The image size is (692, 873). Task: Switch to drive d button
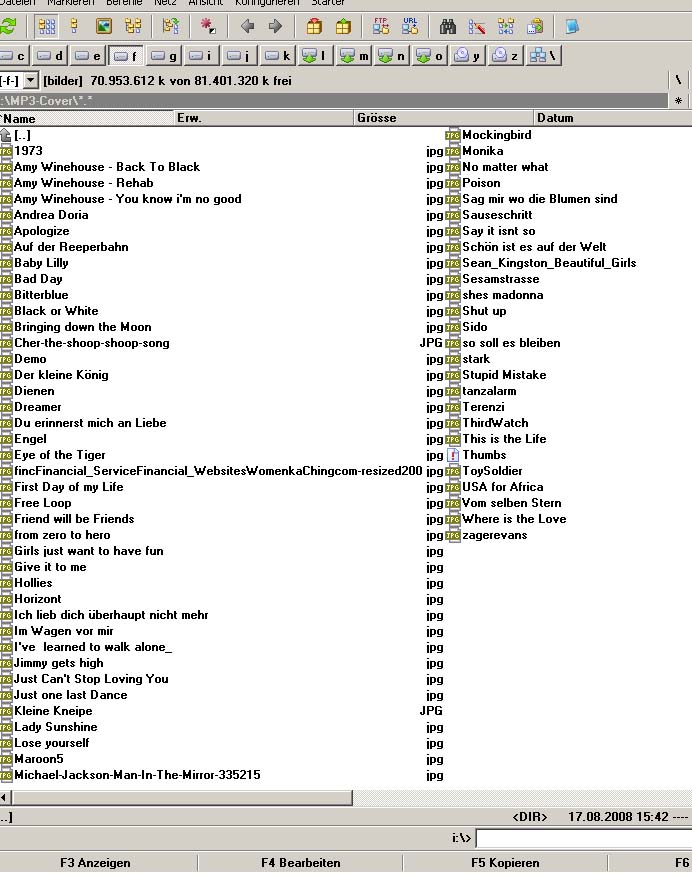pyautogui.click(x=50, y=56)
